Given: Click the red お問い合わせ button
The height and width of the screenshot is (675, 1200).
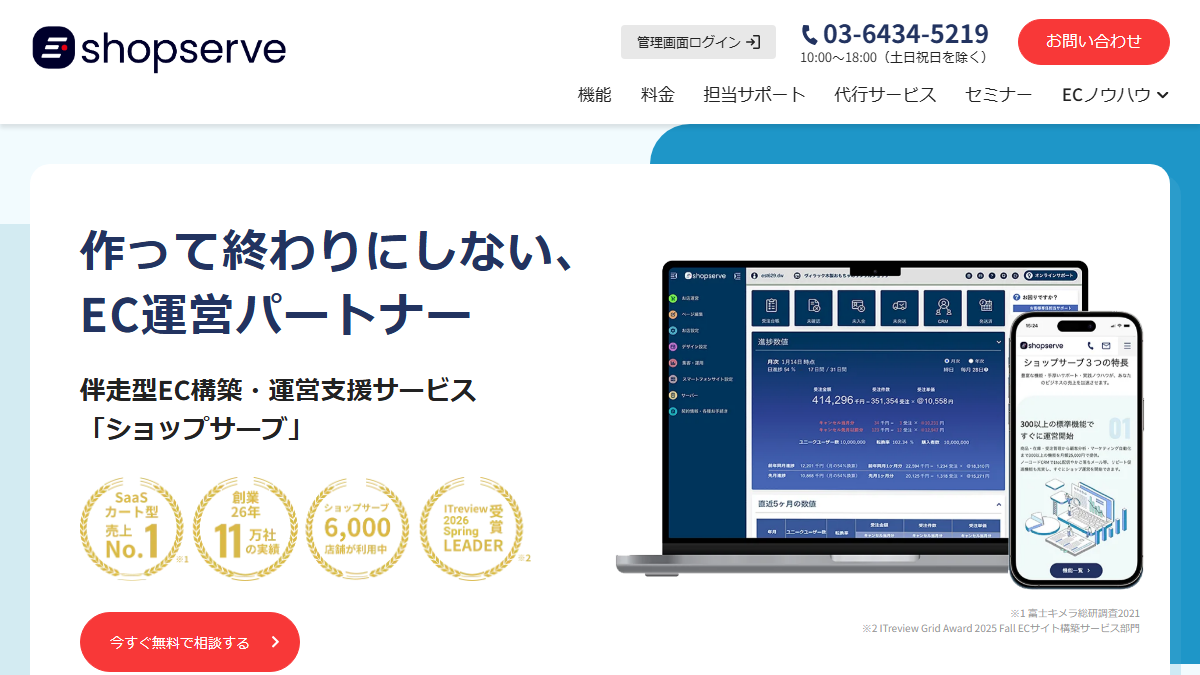Looking at the screenshot, I should pos(1094,42).
